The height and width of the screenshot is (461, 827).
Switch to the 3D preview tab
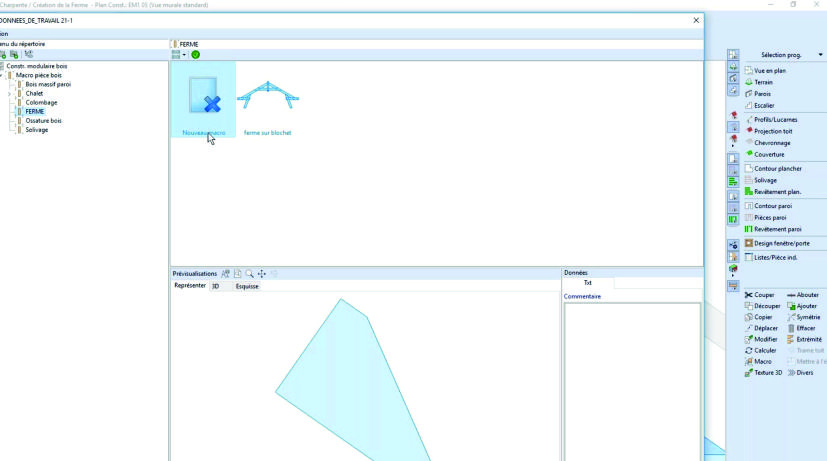(x=215, y=286)
